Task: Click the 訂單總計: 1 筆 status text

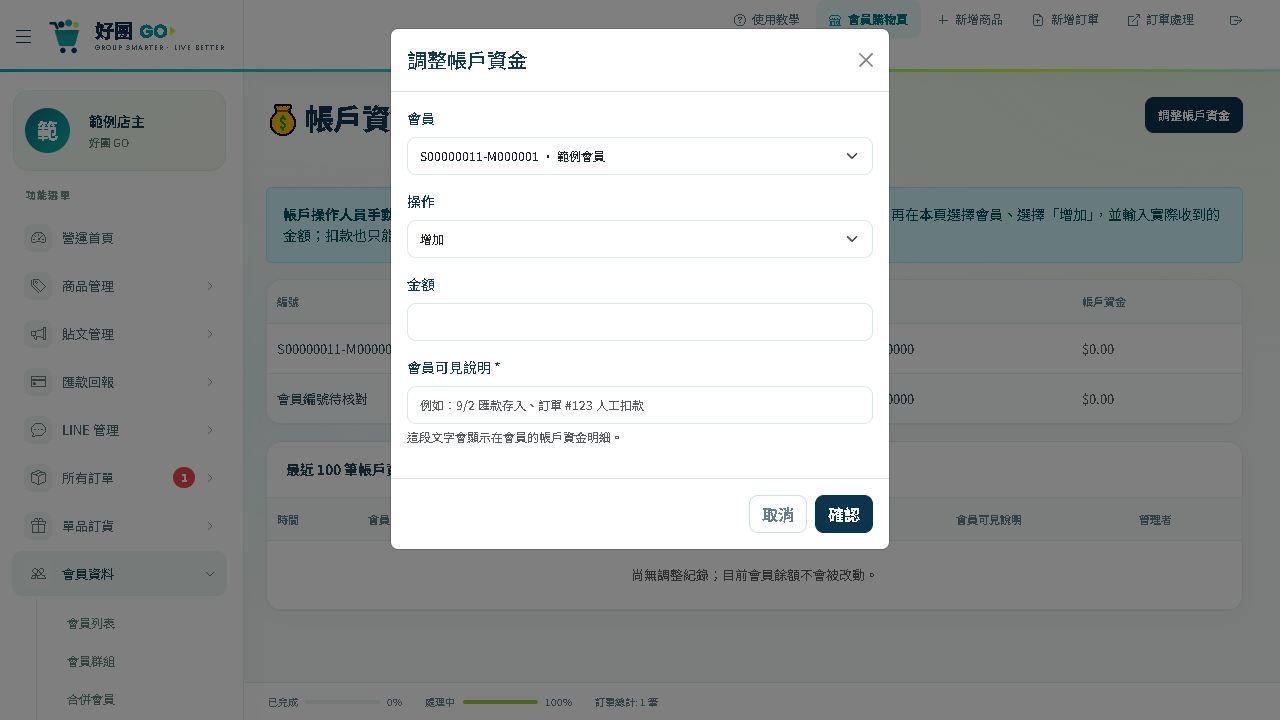Action: coord(627,702)
